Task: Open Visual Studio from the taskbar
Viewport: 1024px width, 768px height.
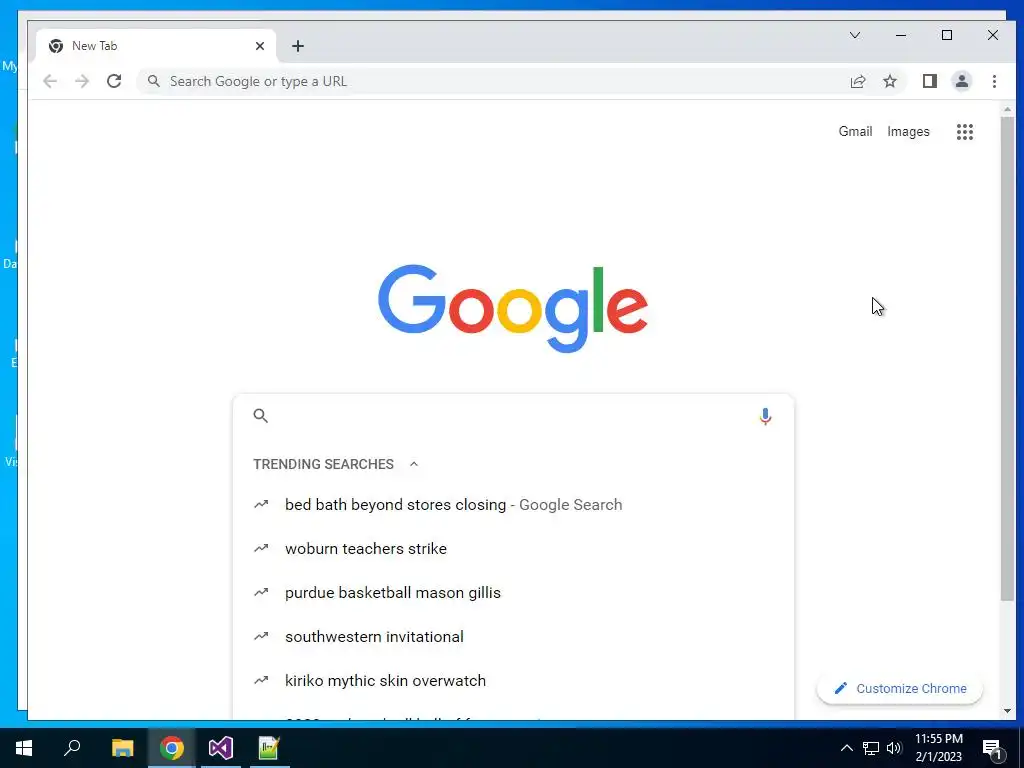Action: (x=221, y=748)
